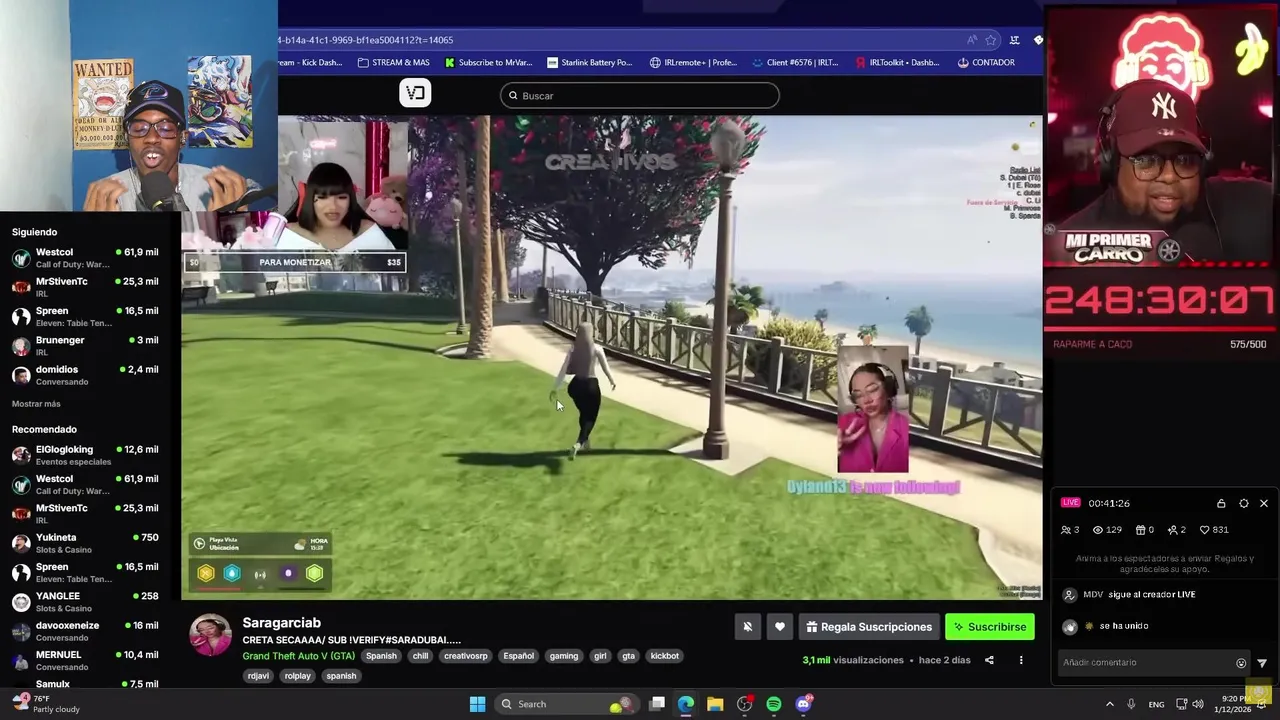Open Yukineta recommended channel

85,543
